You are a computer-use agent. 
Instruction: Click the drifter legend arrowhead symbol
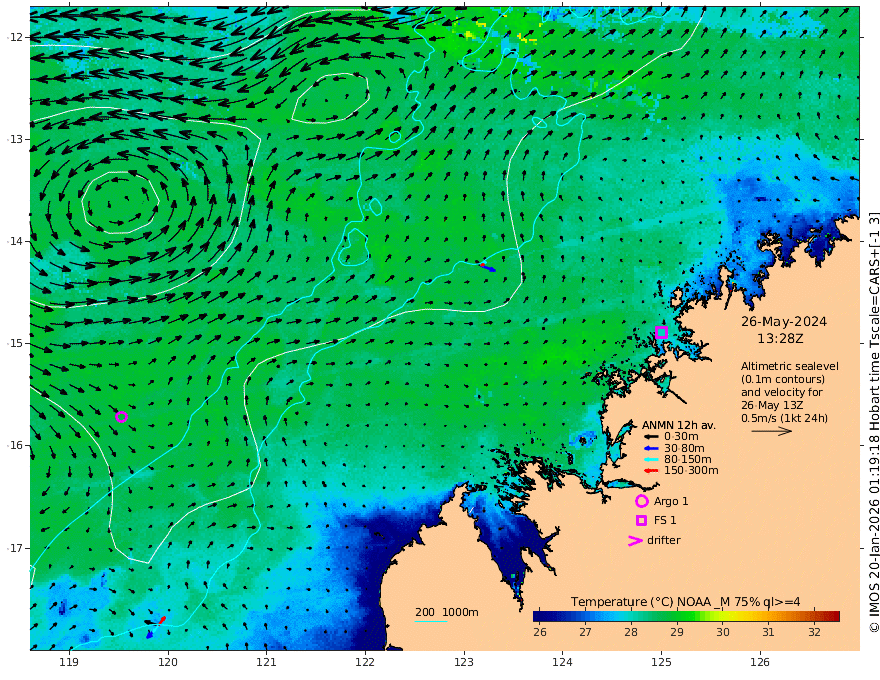635,540
